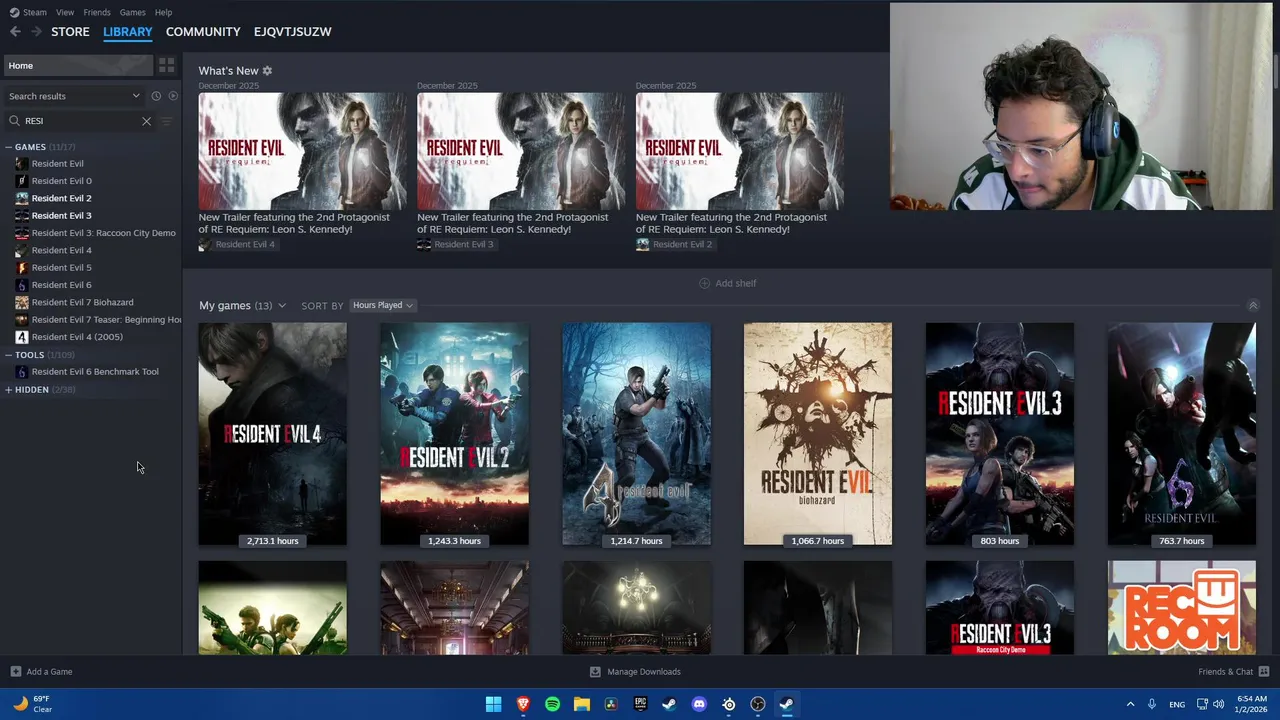Open the Help menu

163,12
